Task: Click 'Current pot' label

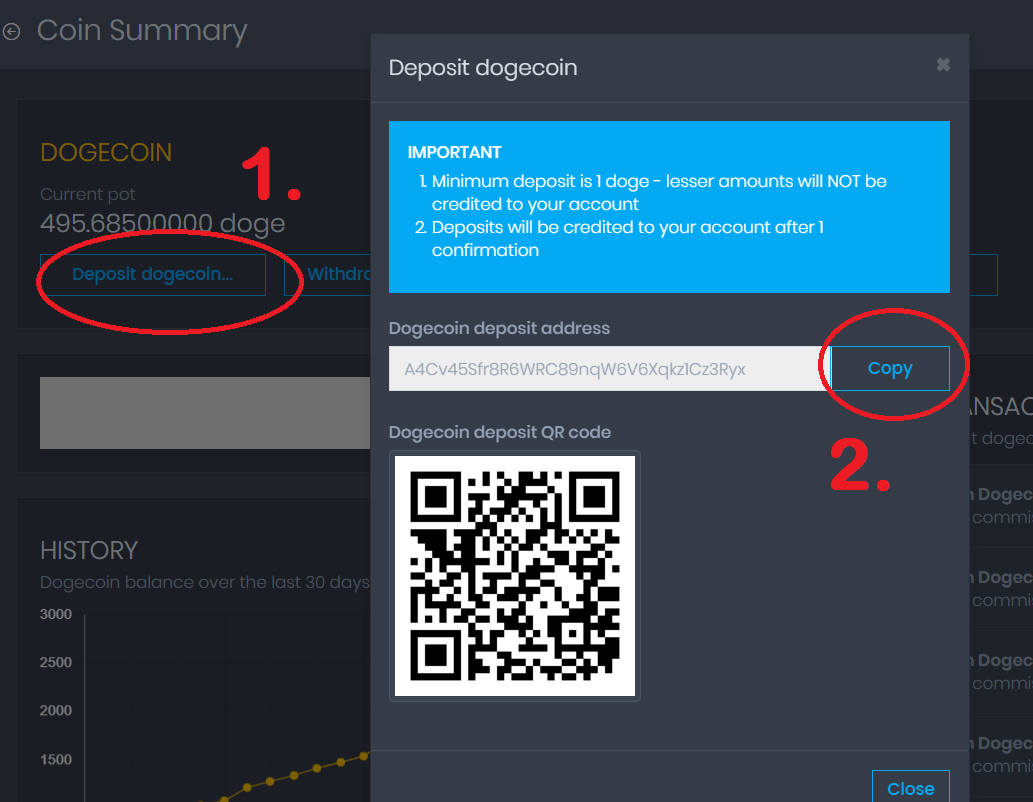Action: [x=88, y=194]
